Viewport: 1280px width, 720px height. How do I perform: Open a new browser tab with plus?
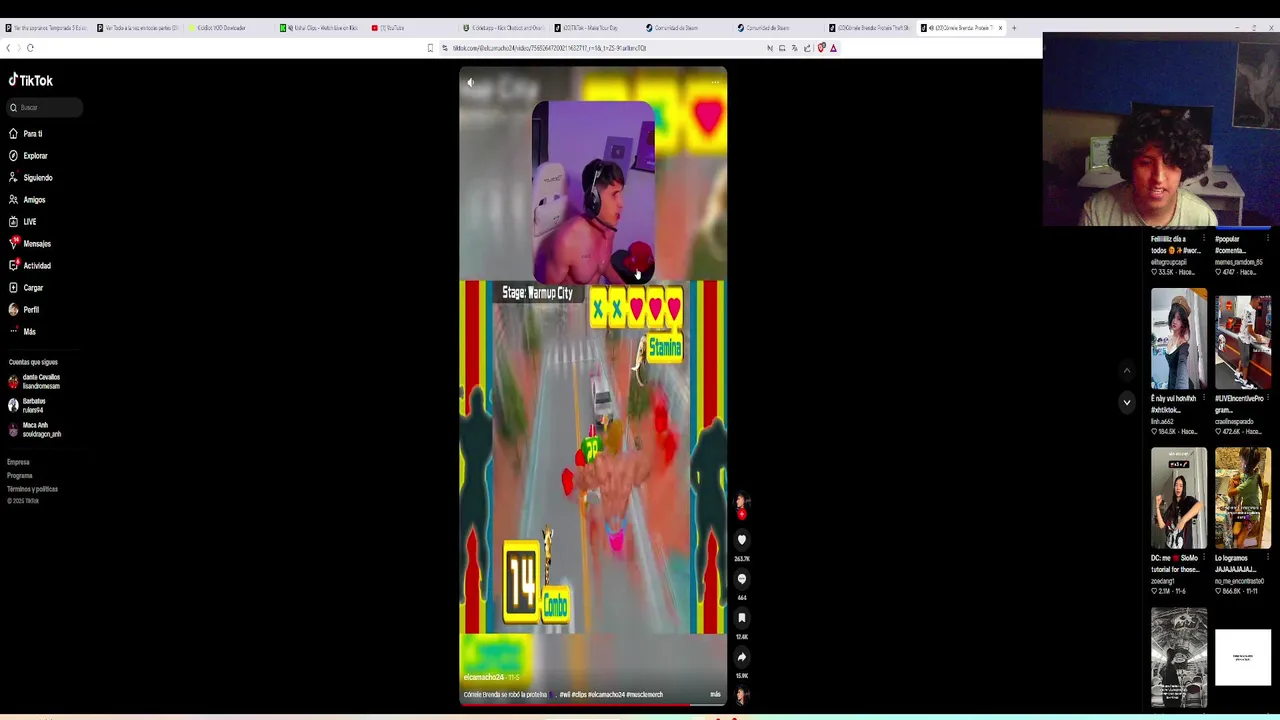click(1014, 28)
